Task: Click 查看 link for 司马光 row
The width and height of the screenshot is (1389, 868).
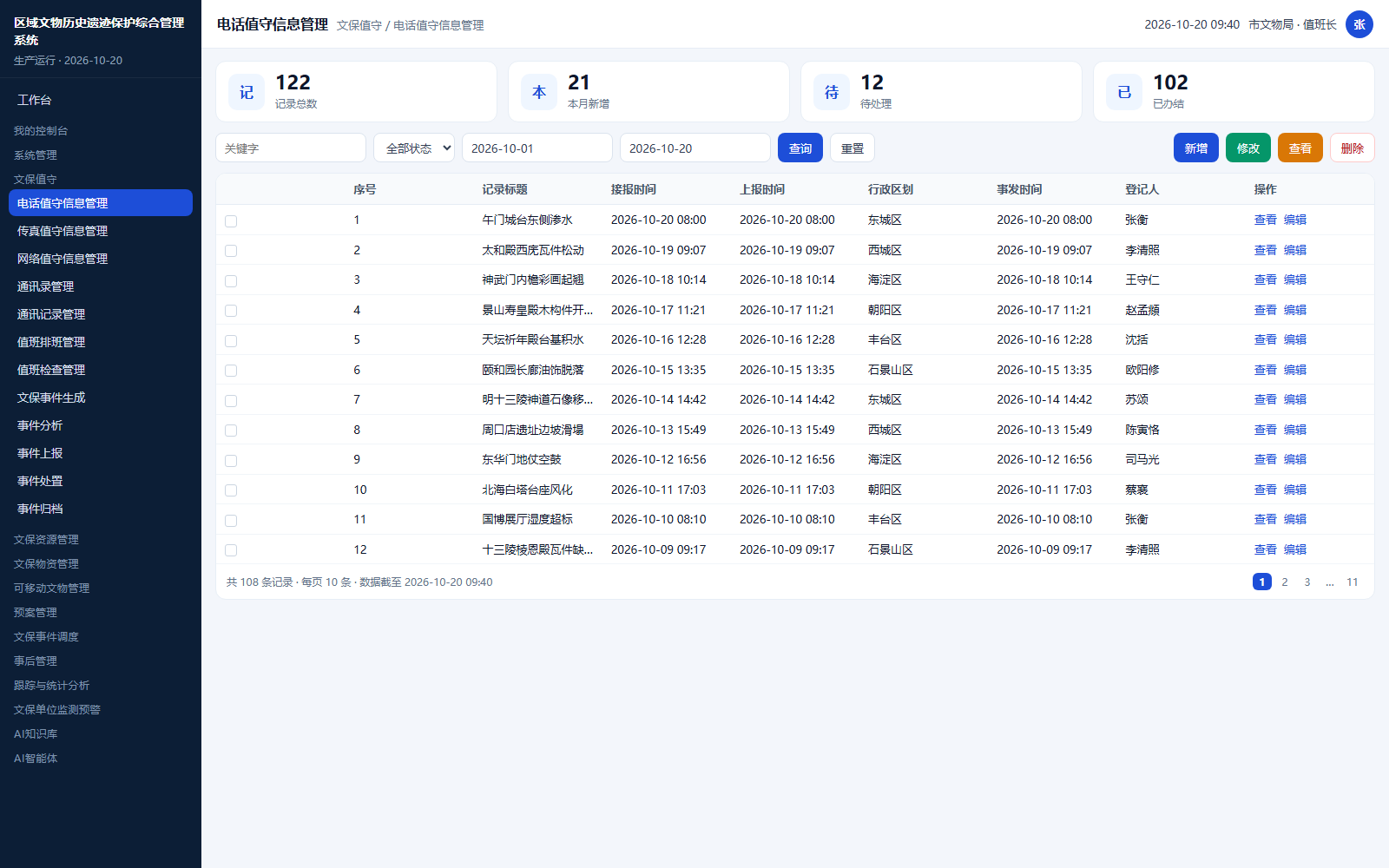Action: (x=1266, y=459)
